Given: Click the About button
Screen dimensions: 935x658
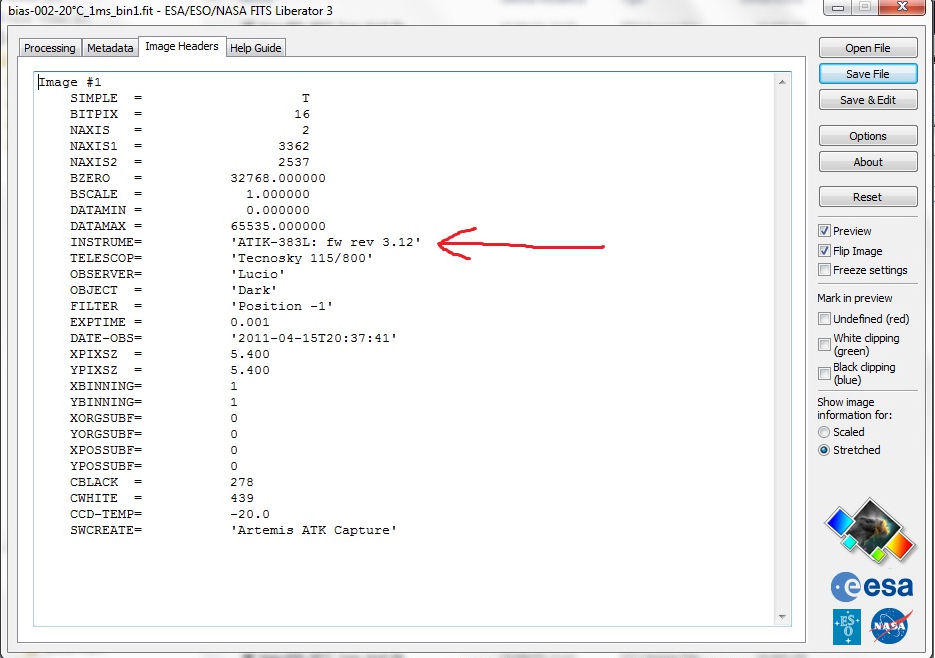Looking at the screenshot, I should (868, 162).
